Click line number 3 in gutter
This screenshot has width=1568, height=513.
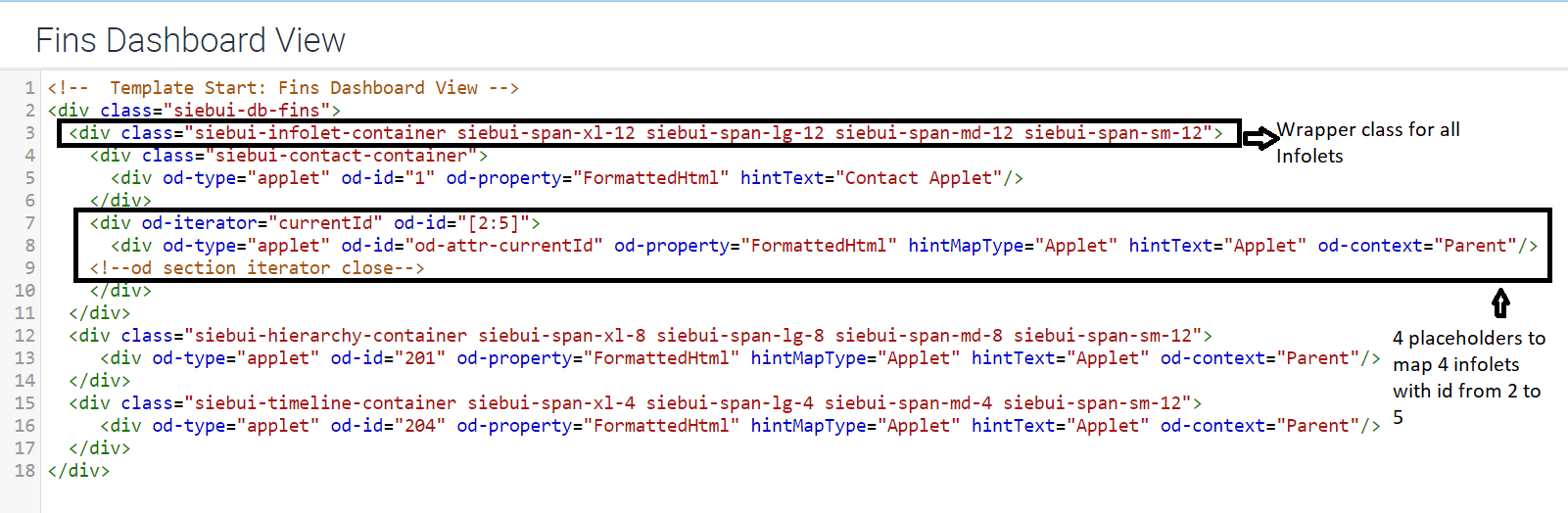[30, 133]
